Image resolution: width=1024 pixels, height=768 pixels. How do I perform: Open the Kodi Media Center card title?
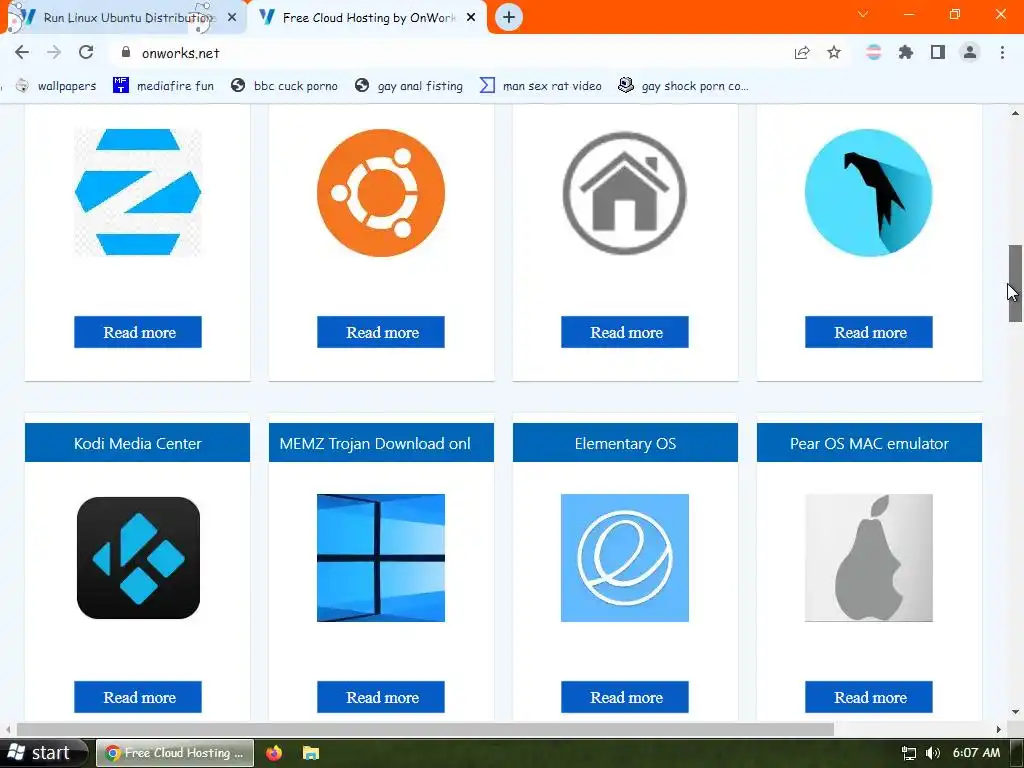137,443
